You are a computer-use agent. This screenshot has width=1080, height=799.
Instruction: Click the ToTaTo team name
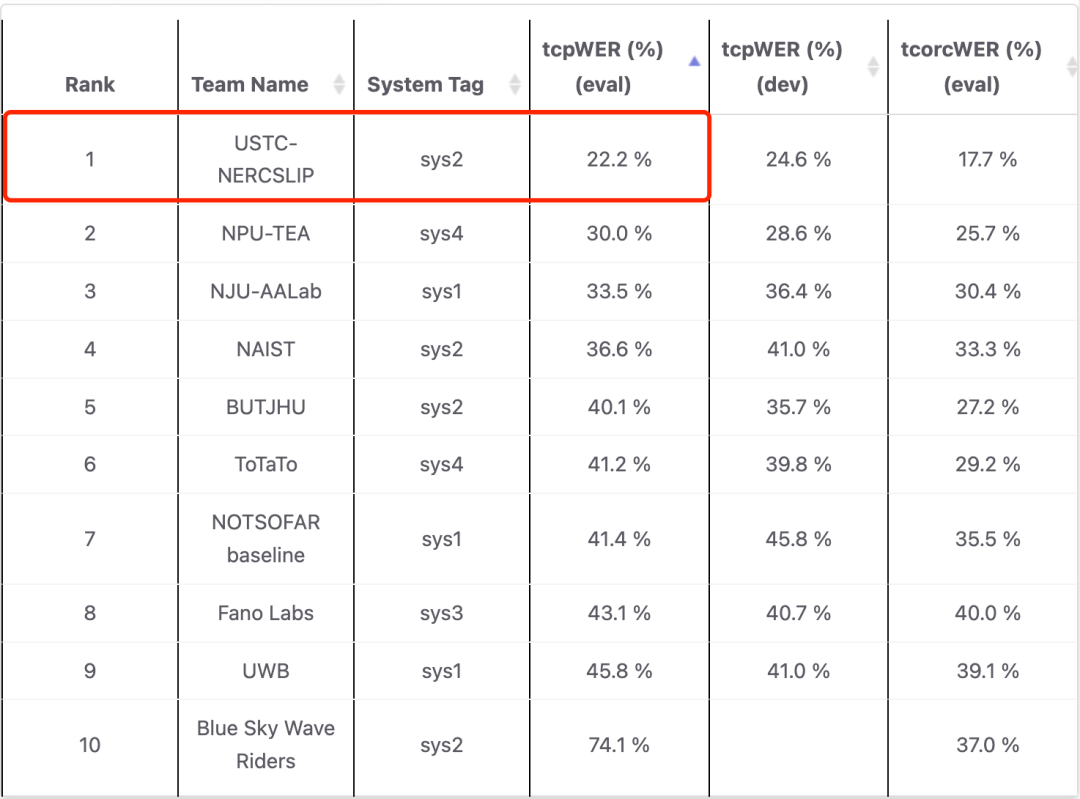(266, 465)
